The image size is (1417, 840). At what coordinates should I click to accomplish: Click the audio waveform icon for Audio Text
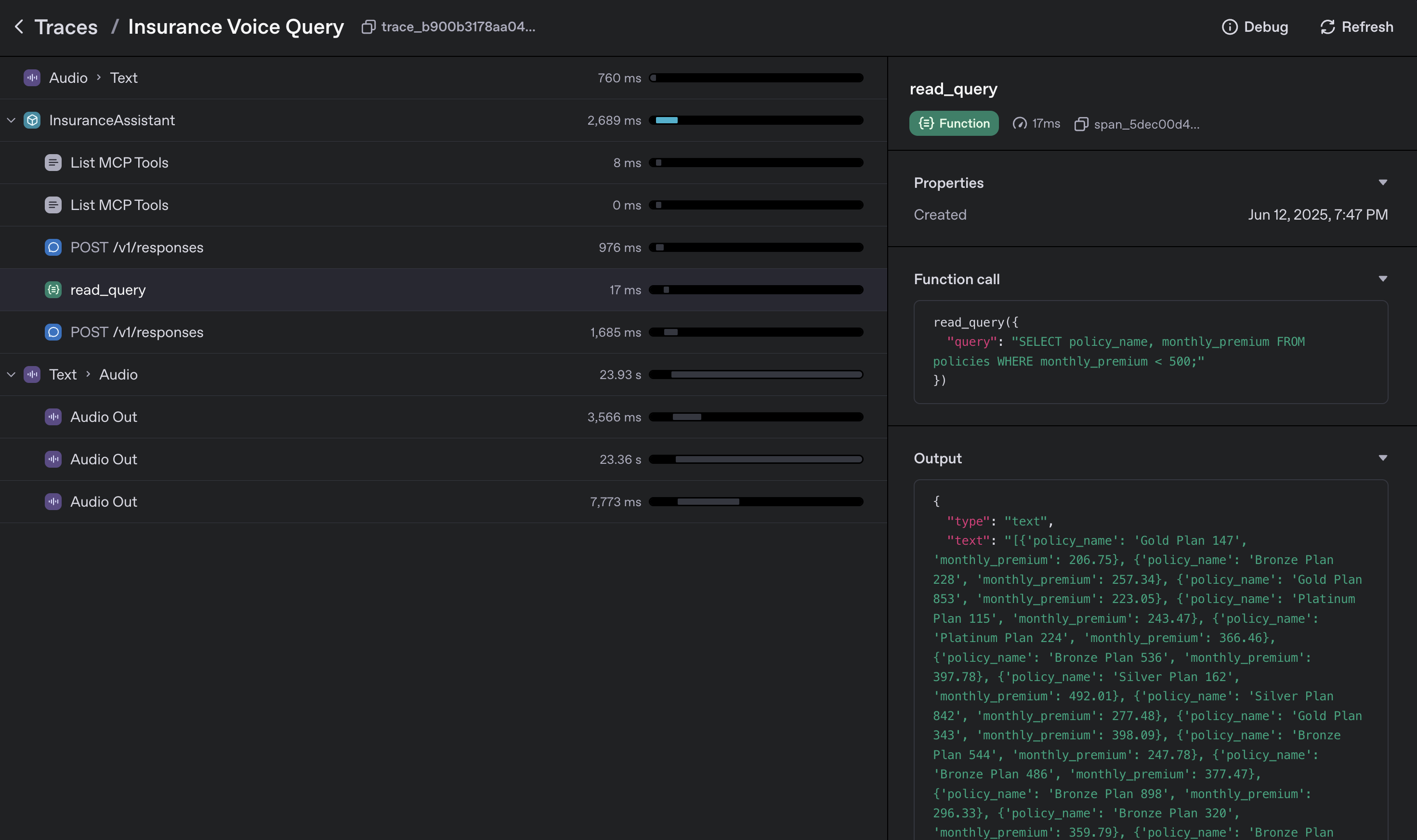click(x=32, y=78)
